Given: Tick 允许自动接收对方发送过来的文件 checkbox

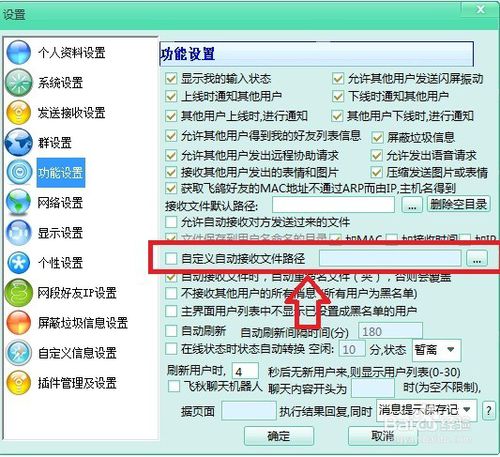Looking at the screenshot, I should [x=171, y=222].
